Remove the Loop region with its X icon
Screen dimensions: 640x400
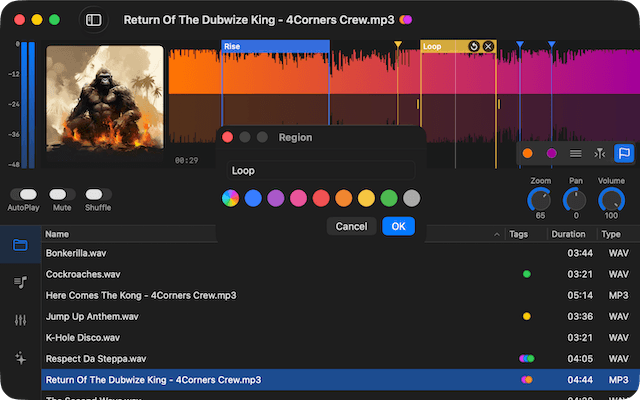tap(488, 46)
